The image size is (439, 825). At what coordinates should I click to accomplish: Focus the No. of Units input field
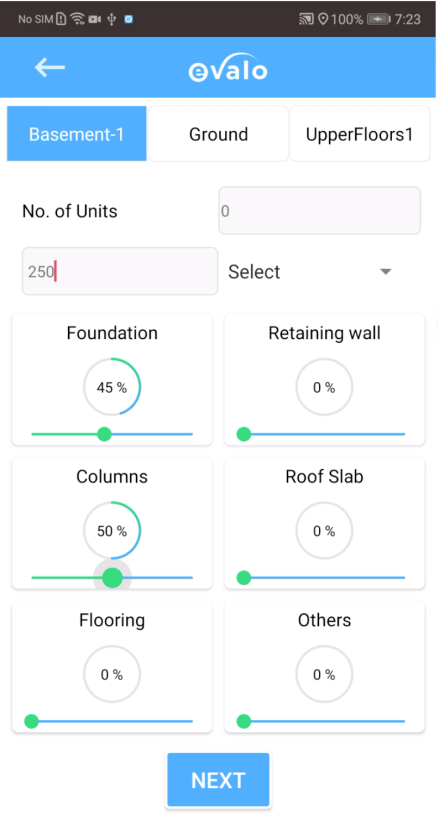pos(320,210)
